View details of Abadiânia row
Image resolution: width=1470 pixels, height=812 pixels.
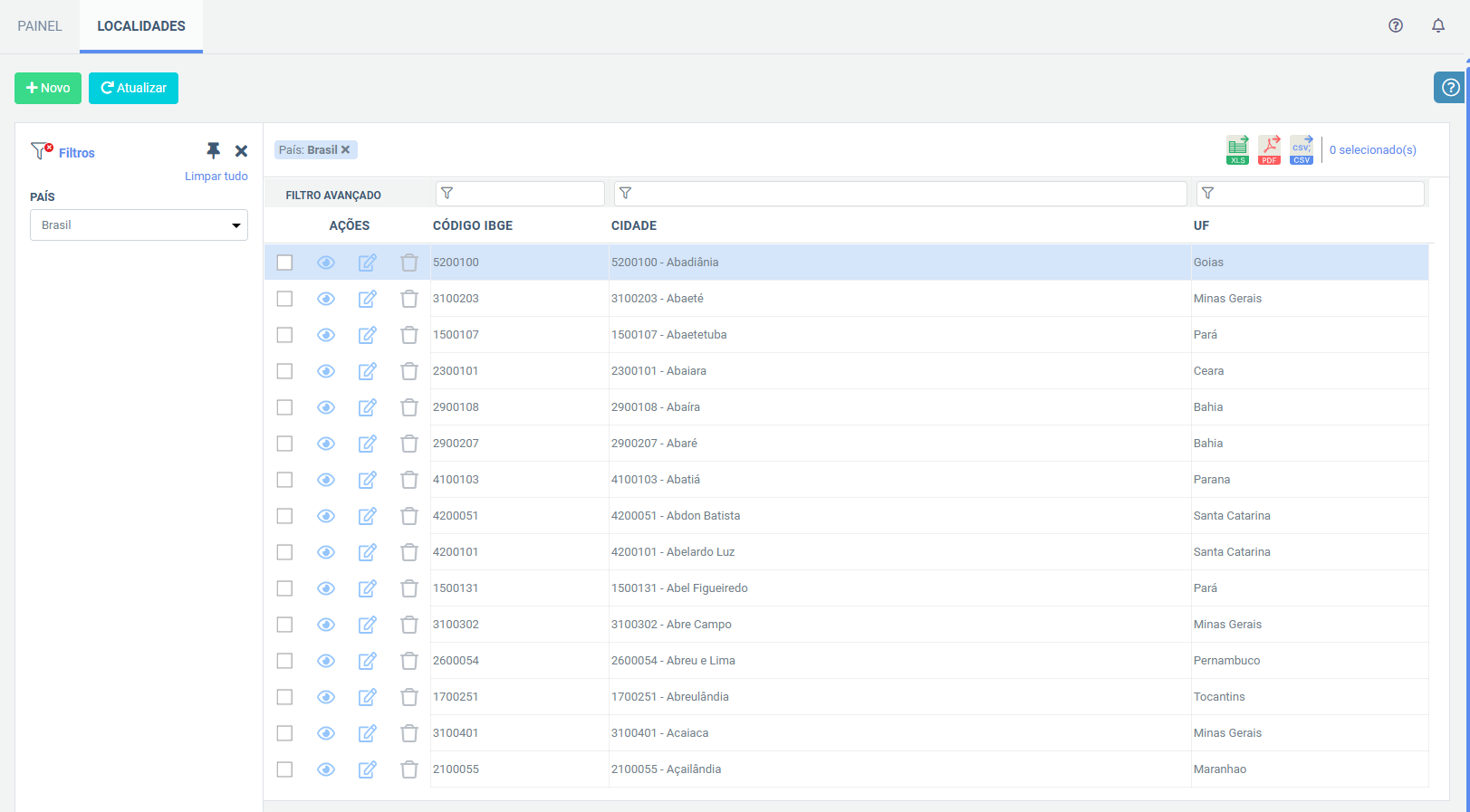(326, 263)
